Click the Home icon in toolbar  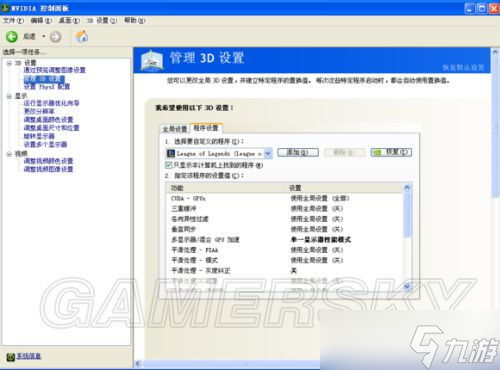(x=82, y=36)
